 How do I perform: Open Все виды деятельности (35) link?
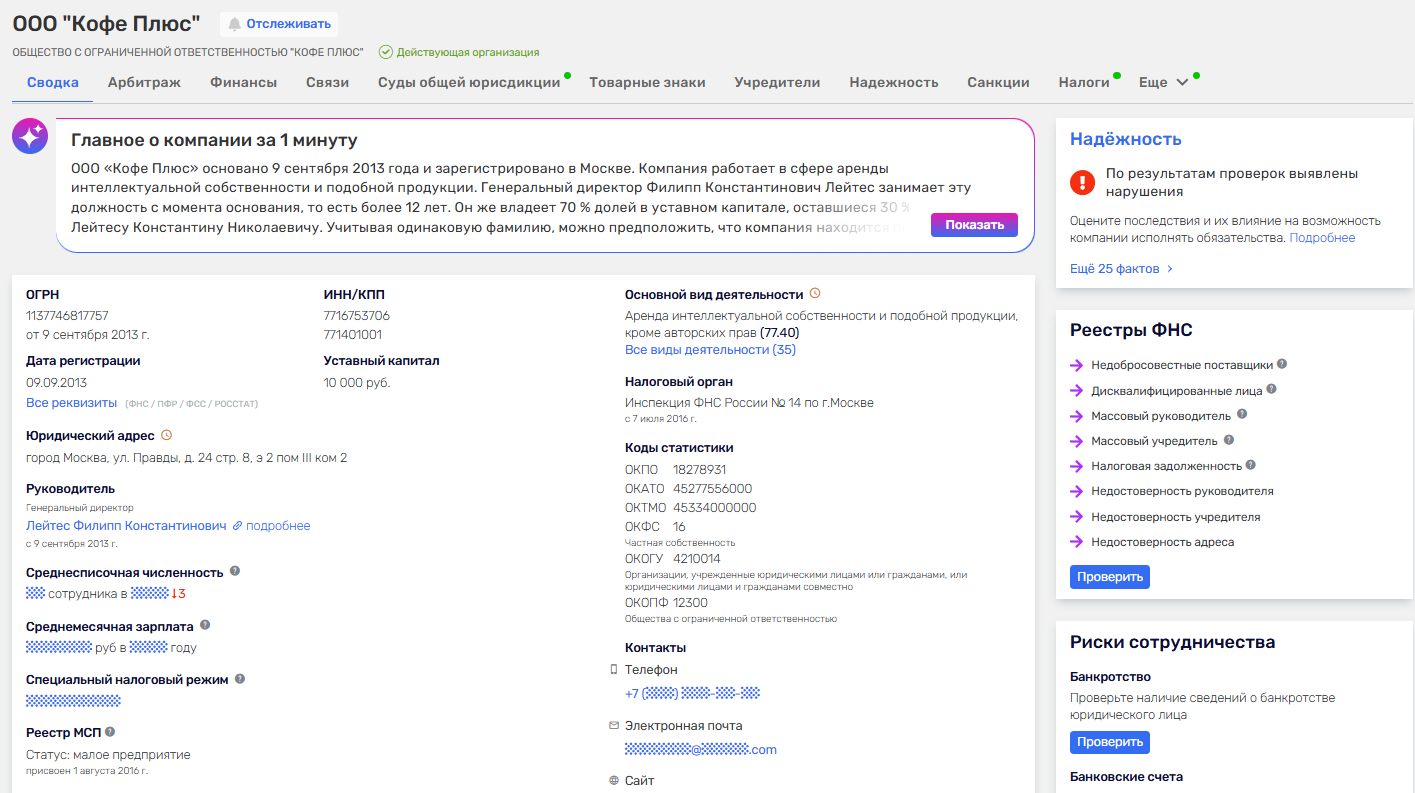pyautogui.click(x=710, y=350)
